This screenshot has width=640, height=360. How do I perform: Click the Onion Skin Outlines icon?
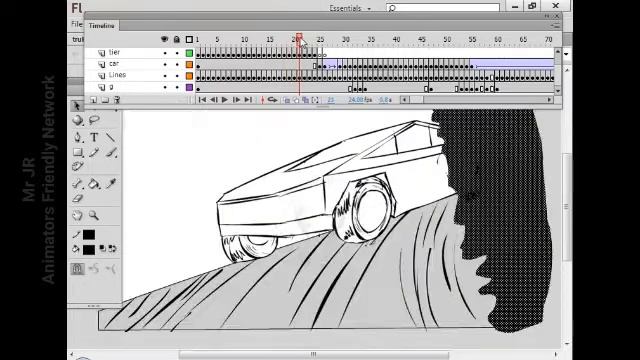coord(296,100)
